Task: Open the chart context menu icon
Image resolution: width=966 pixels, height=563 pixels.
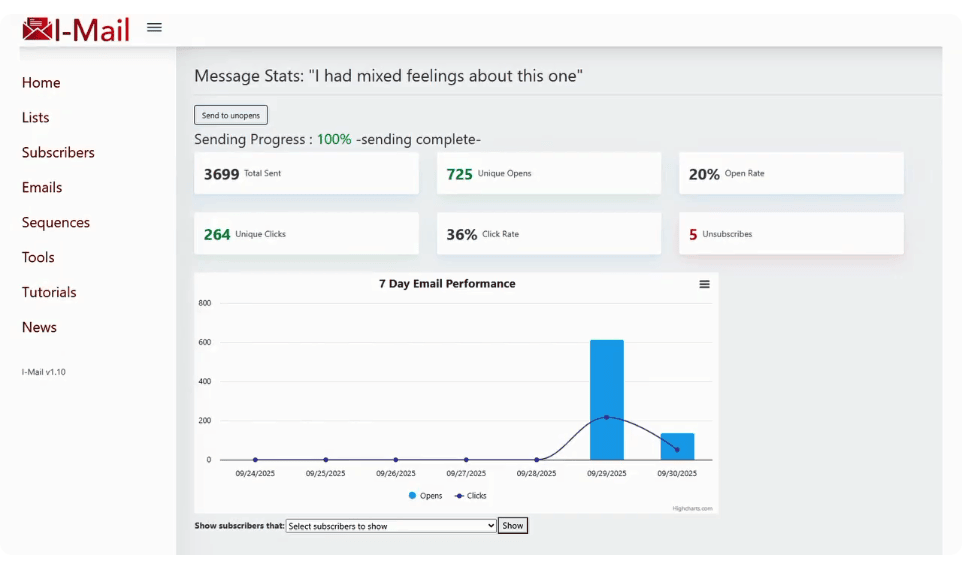Action: coord(704,284)
